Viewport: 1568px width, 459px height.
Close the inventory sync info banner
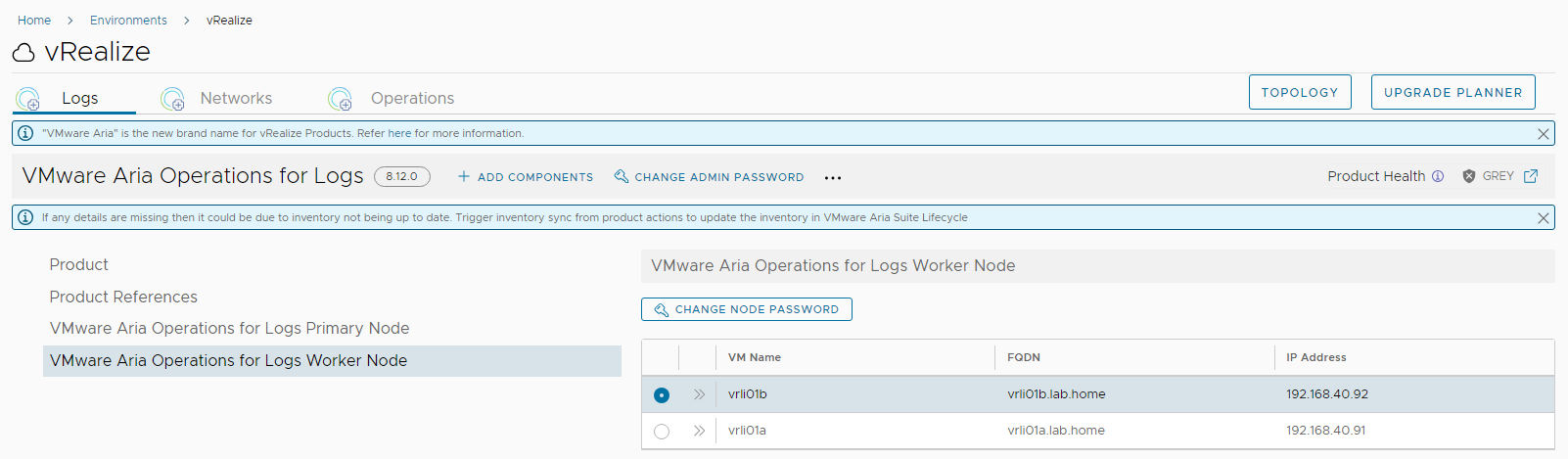point(1543,218)
